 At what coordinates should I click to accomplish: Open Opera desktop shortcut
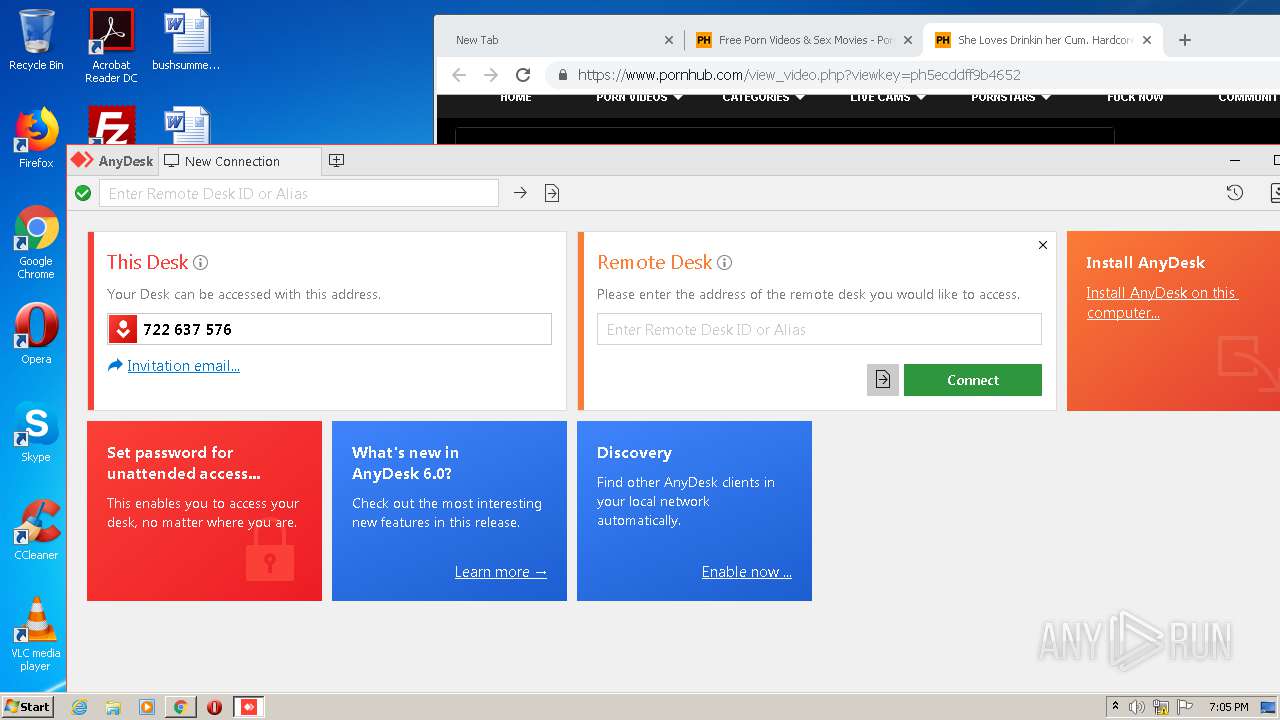click(x=36, y=334)
